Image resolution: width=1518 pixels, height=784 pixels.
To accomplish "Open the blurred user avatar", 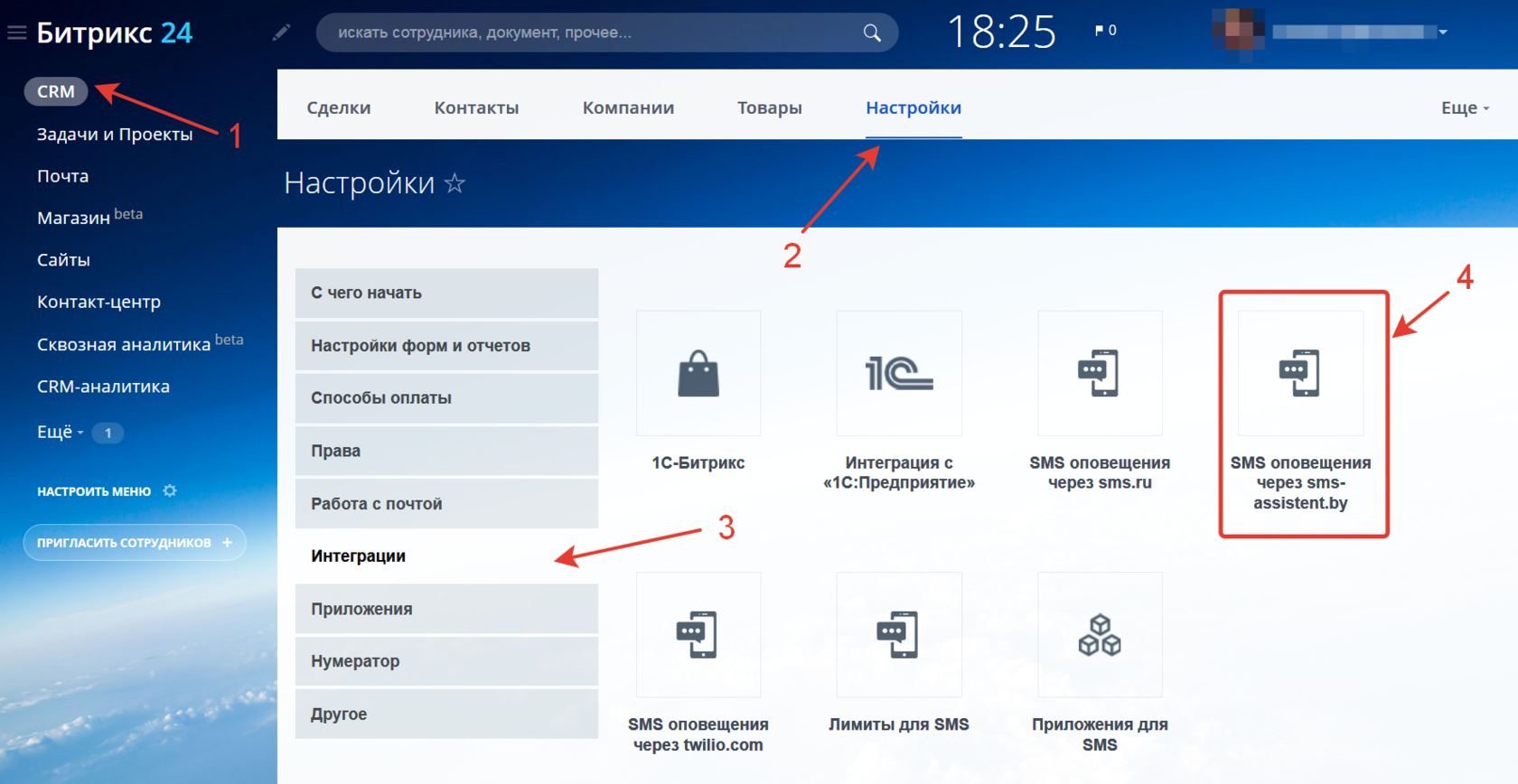I will point(1238,30).
